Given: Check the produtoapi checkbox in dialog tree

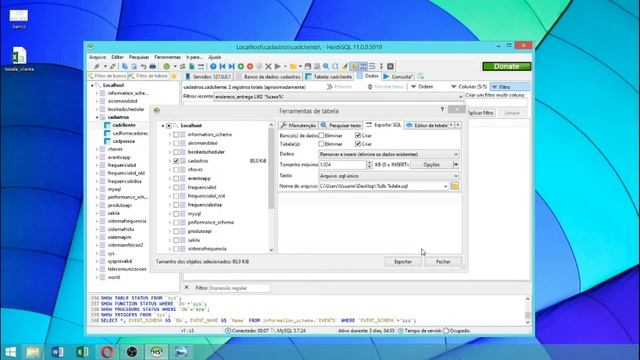Looking at the screenshot, I should (x=176, y=231).
